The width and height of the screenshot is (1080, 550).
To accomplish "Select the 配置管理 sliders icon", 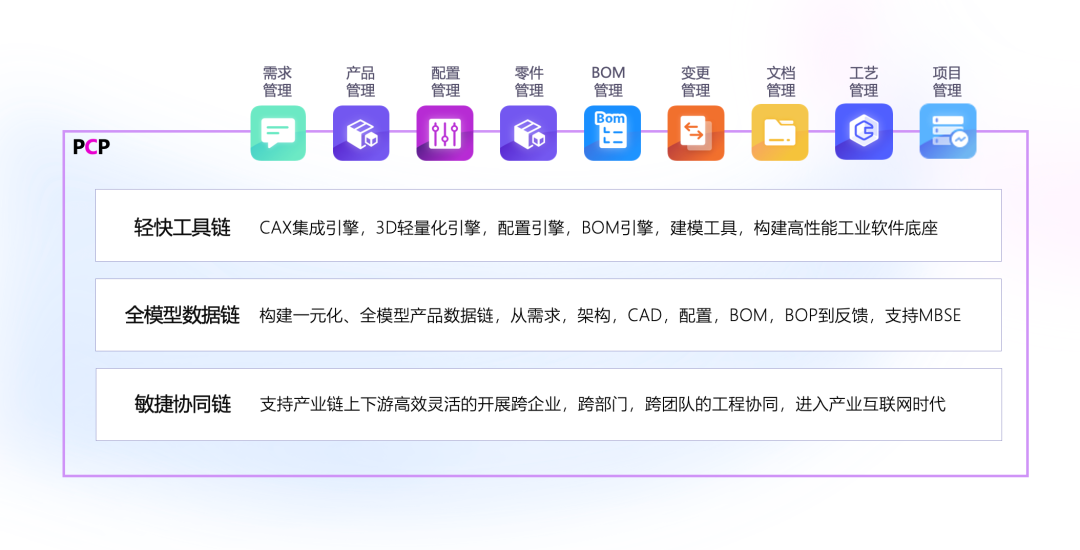I will click(445, 133).
